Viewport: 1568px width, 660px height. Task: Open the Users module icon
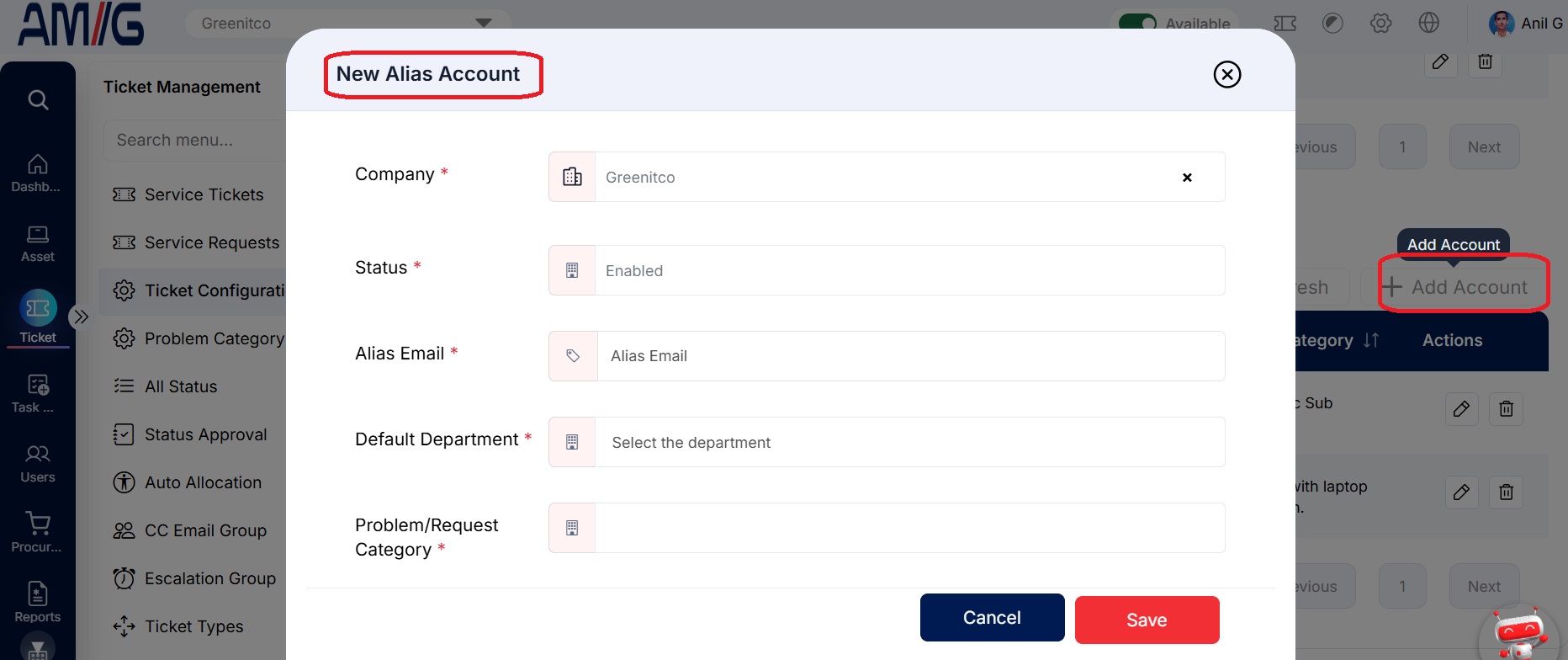click(x=37, y=464)
